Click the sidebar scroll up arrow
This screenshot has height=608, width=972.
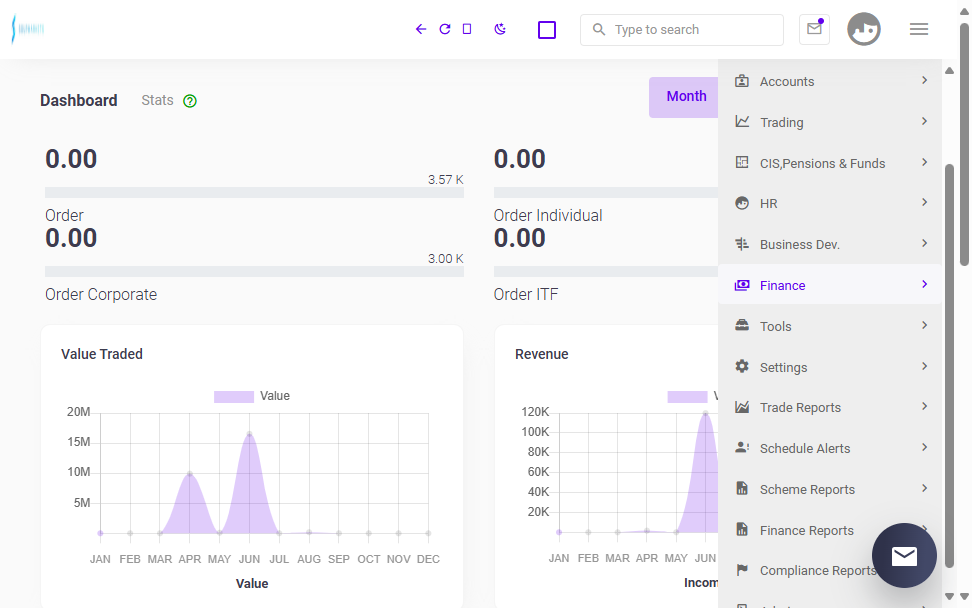949,71
